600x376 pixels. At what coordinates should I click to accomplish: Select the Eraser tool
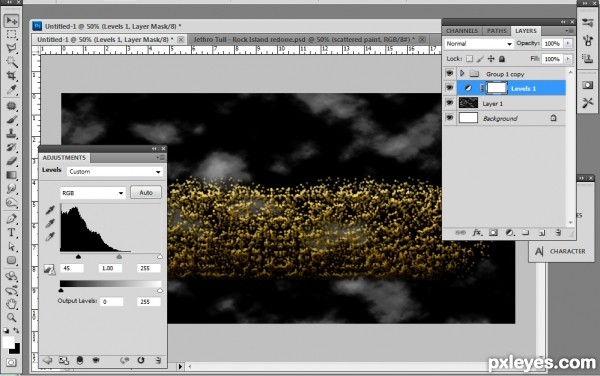(x=11, y=161)
